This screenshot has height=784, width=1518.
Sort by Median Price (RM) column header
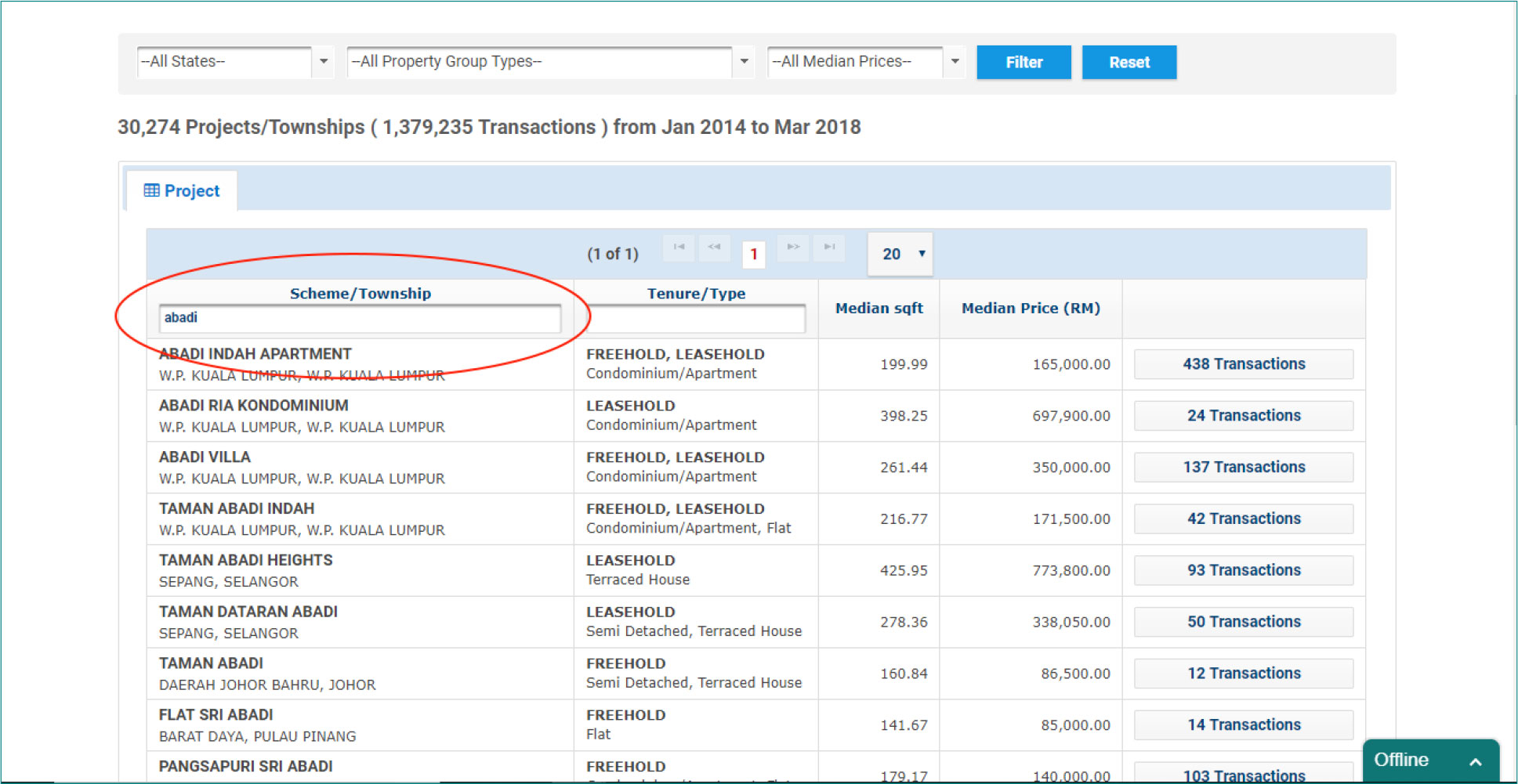click(1031, 309)
